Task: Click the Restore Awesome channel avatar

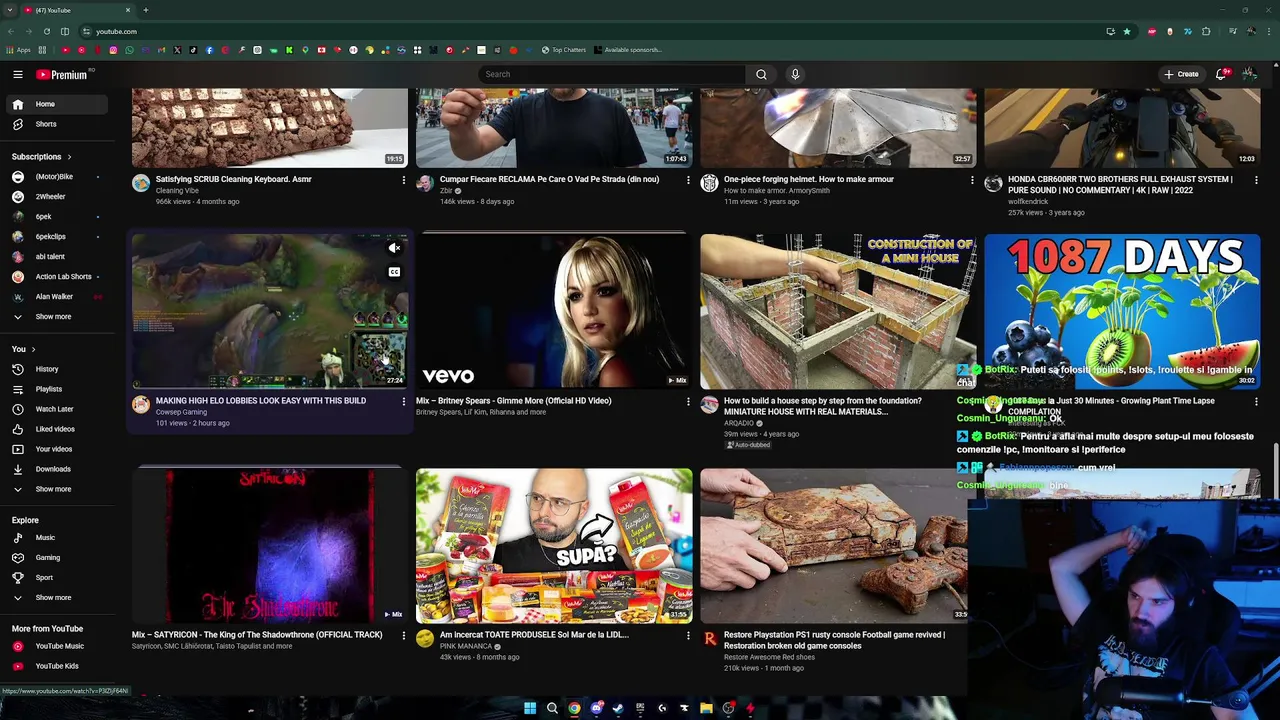Action: 709,639
